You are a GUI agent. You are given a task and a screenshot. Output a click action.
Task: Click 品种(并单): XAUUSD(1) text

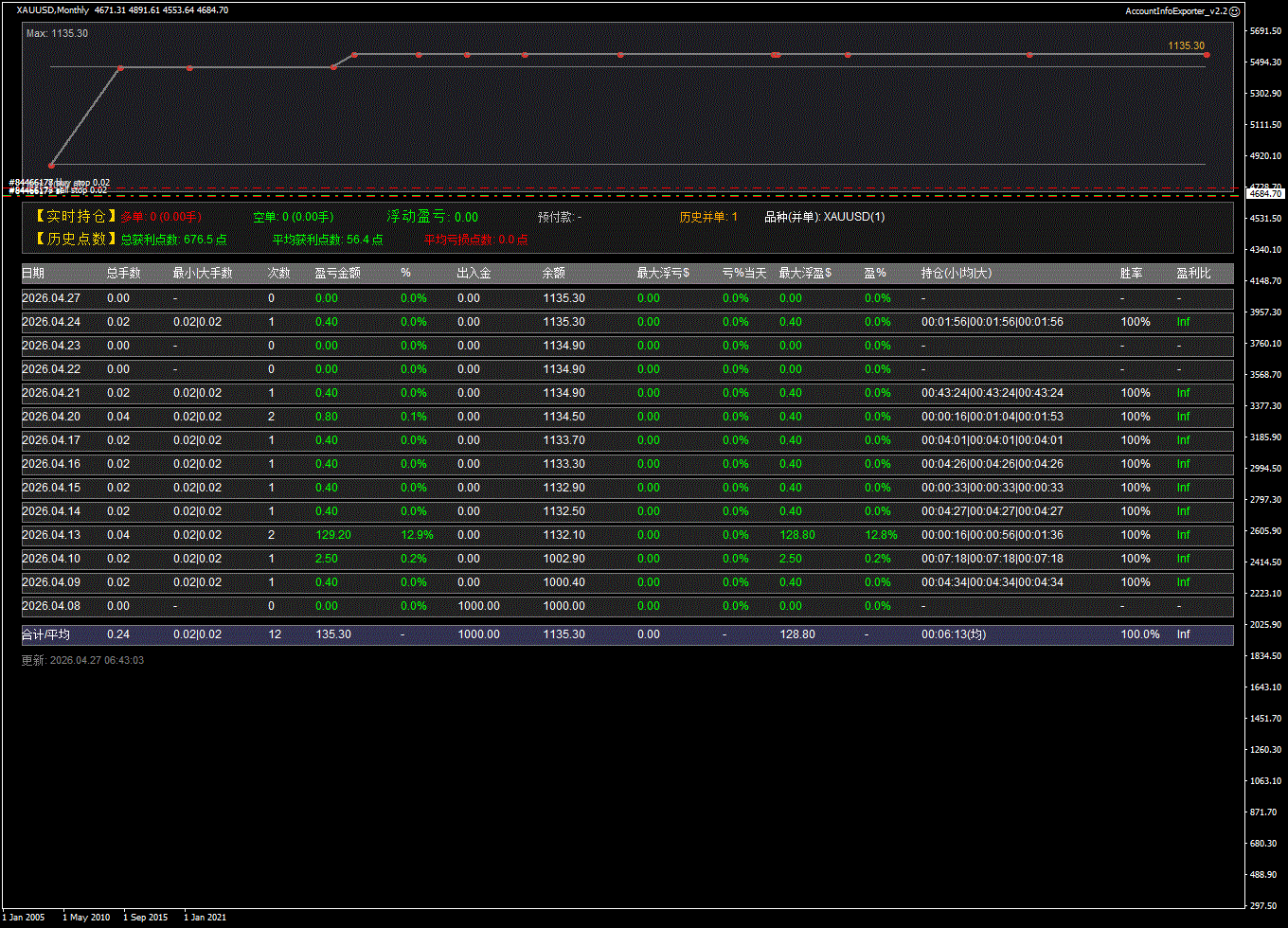click(x=824, y=217)
